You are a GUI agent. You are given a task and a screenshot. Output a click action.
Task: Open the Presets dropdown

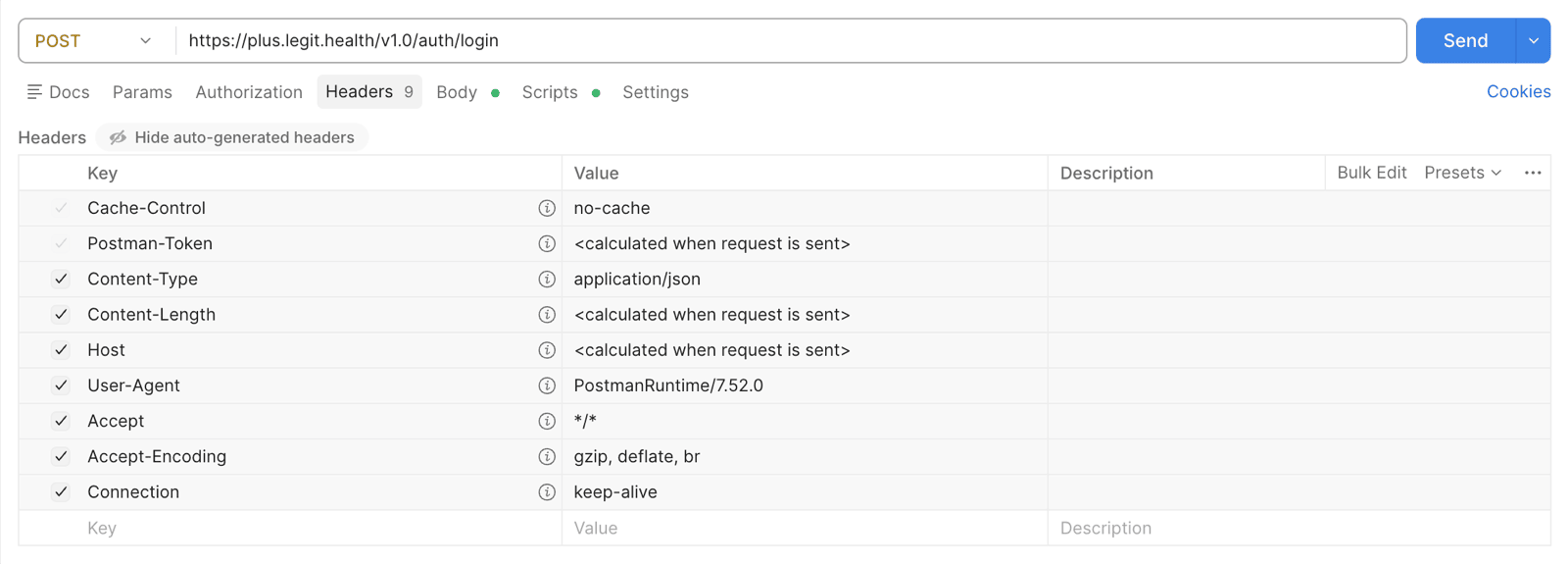pyautogui.click(x=1462, y=173)
